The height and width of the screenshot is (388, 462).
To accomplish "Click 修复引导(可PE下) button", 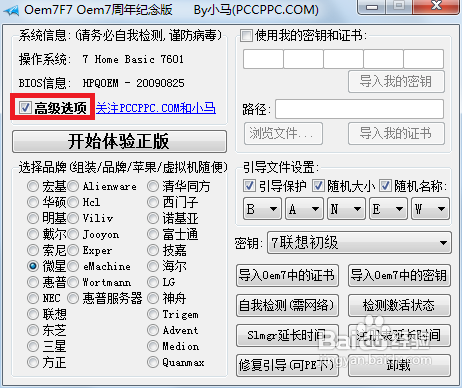I will point(287,365).
